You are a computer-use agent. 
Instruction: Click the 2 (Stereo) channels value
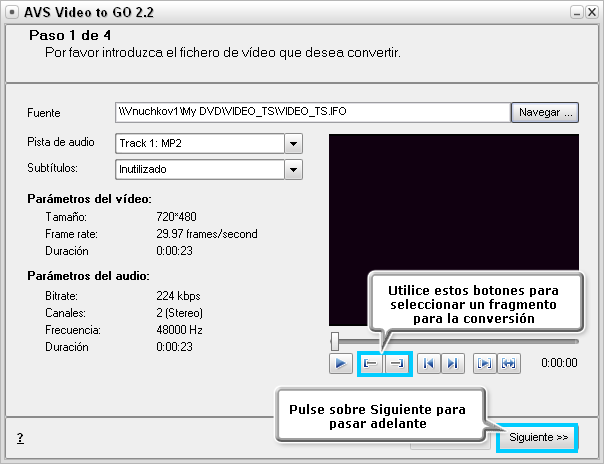[179, 313]
